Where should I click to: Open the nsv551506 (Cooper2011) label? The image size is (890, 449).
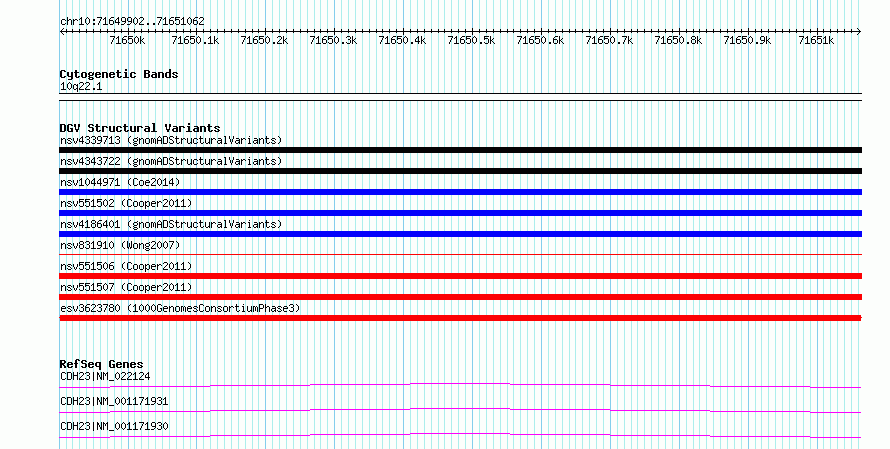pos(126,266)
